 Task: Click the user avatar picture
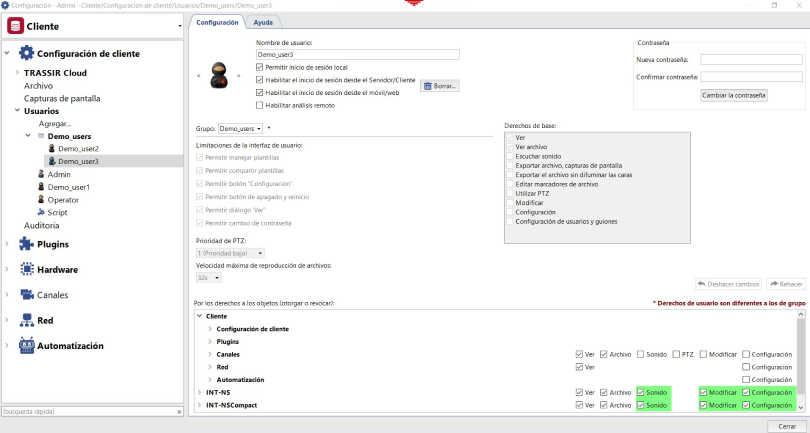(224, 76)
